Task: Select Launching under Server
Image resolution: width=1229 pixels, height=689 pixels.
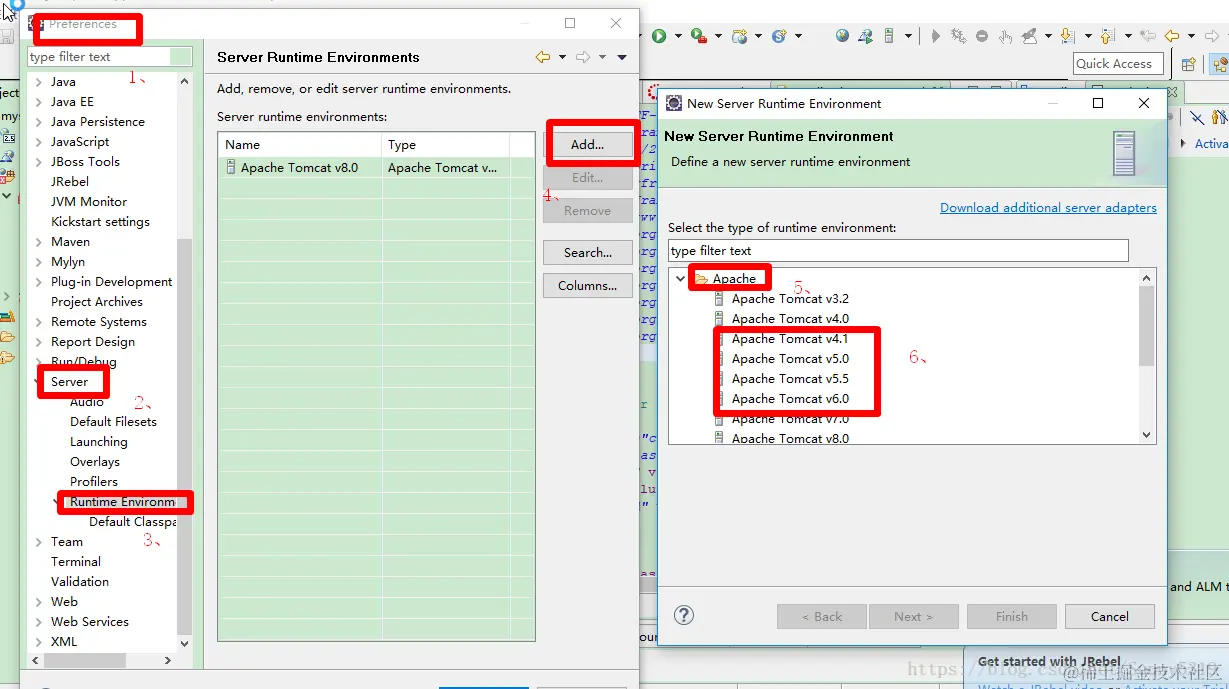Action: (99, 442)
